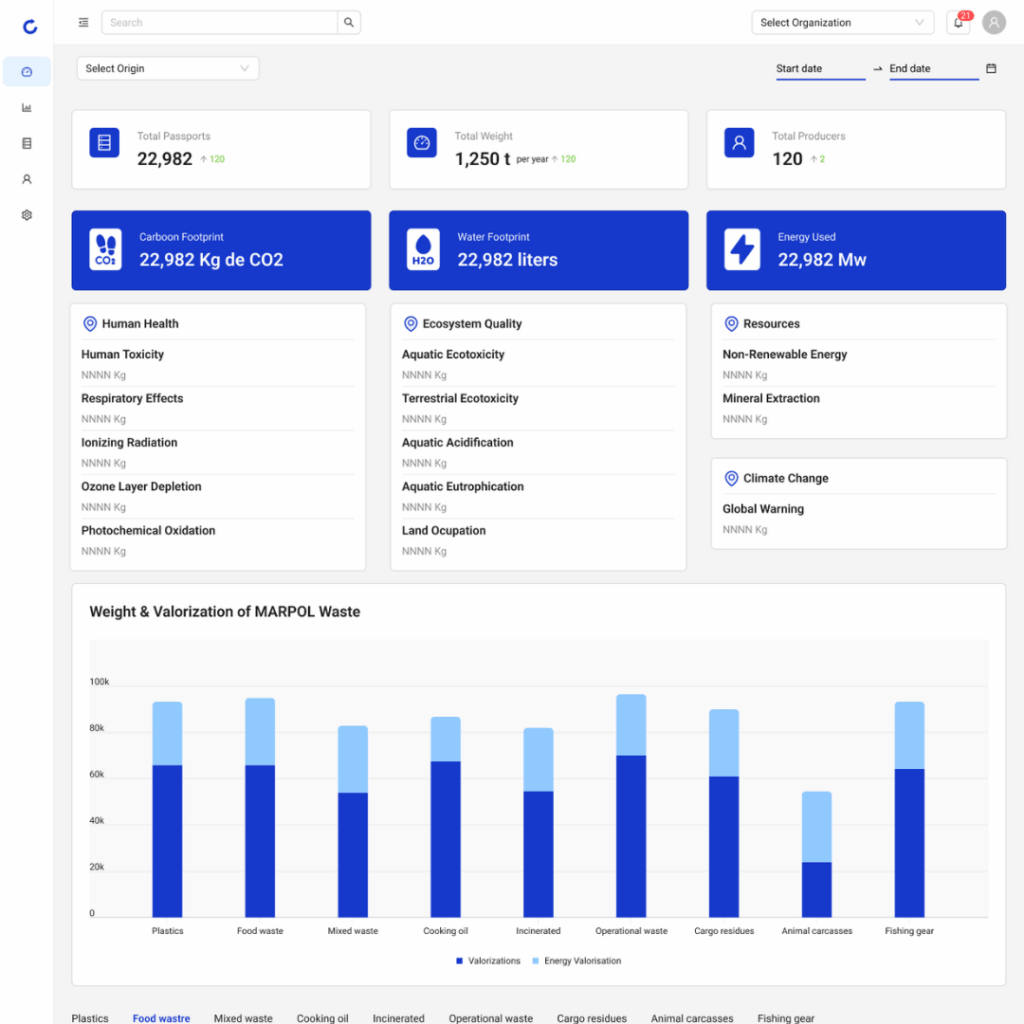Image resolution: width=1024 pixels, height=1024 pixels.
Task: Switch to the Food wastre tab
Action: click(x=161, y=1018)
